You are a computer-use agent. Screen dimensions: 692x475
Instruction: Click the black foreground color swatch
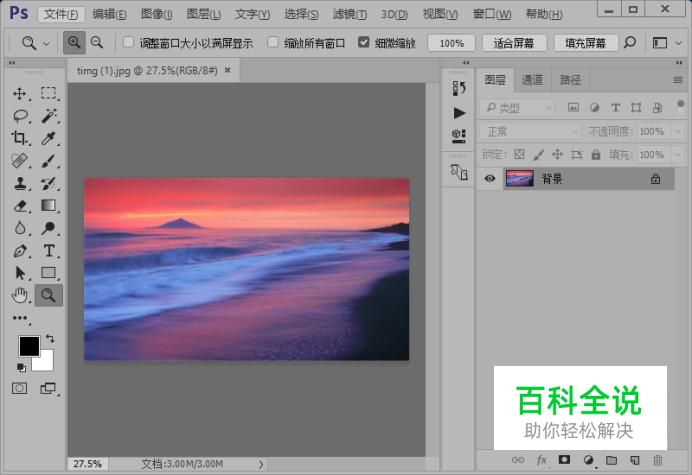29,346
